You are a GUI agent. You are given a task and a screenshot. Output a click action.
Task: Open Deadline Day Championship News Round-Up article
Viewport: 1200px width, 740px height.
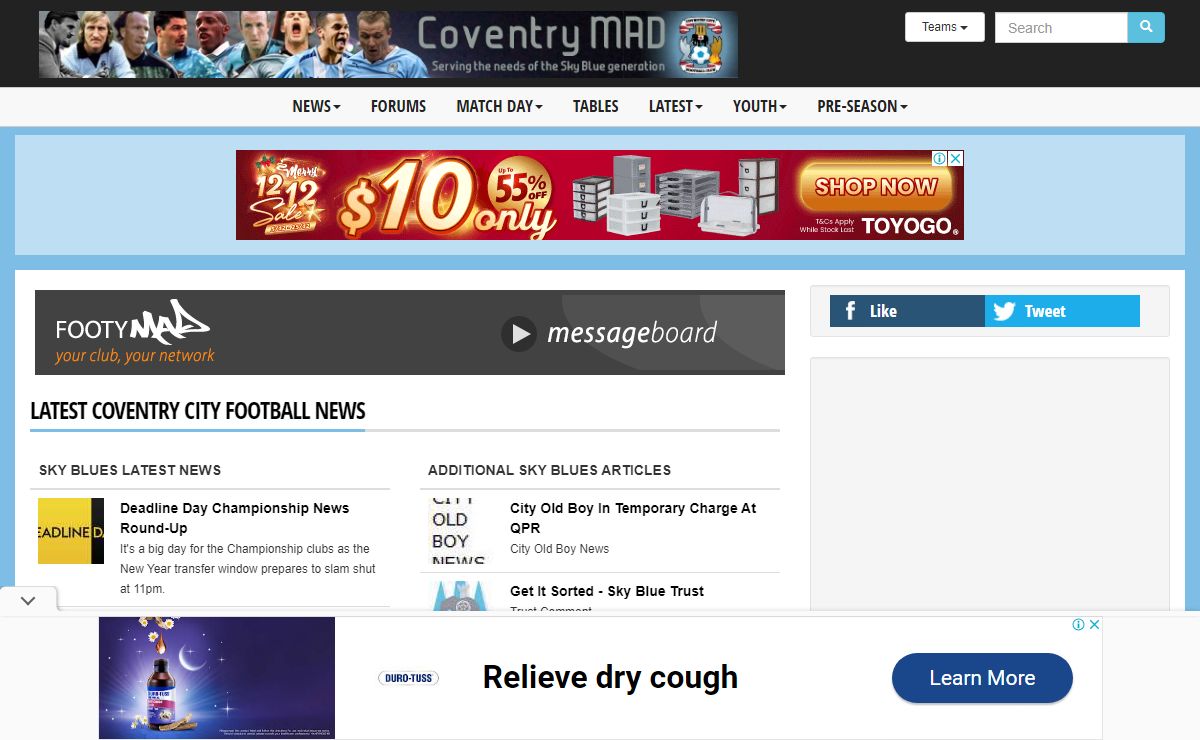coord(234,518)
